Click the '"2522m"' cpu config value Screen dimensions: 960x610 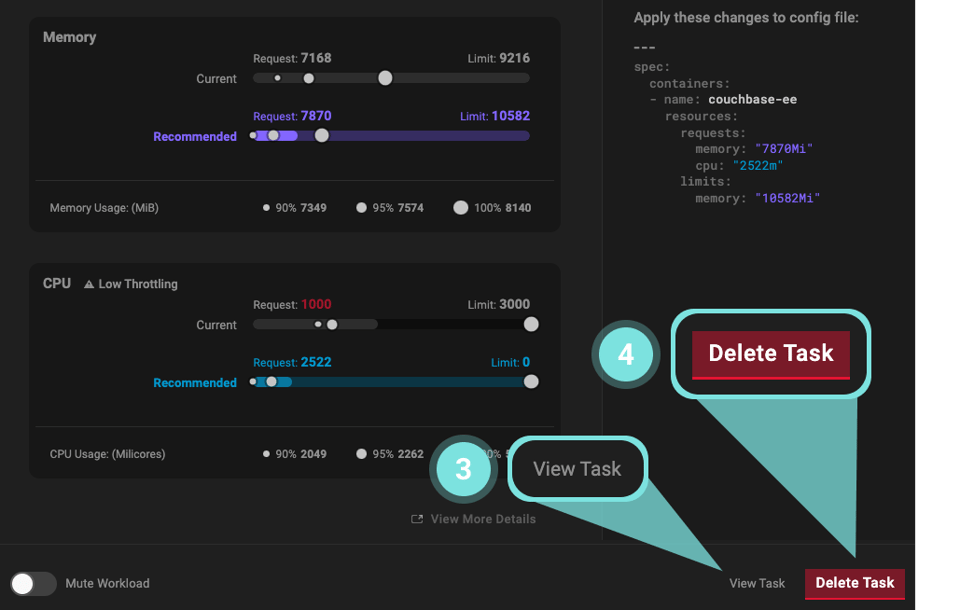(x=758, y=165)
